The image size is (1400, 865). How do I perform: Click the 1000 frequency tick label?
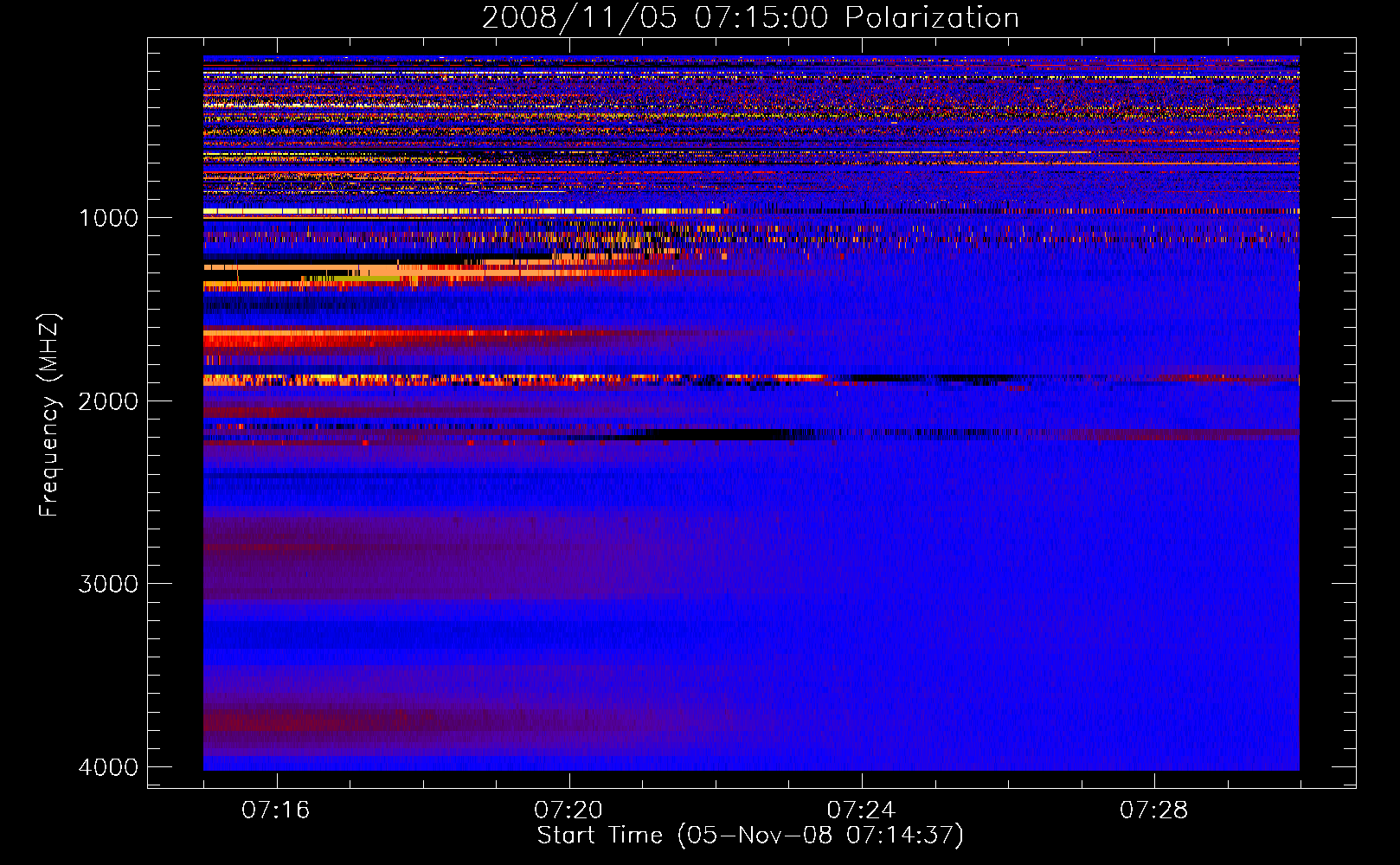pos(108,218)
